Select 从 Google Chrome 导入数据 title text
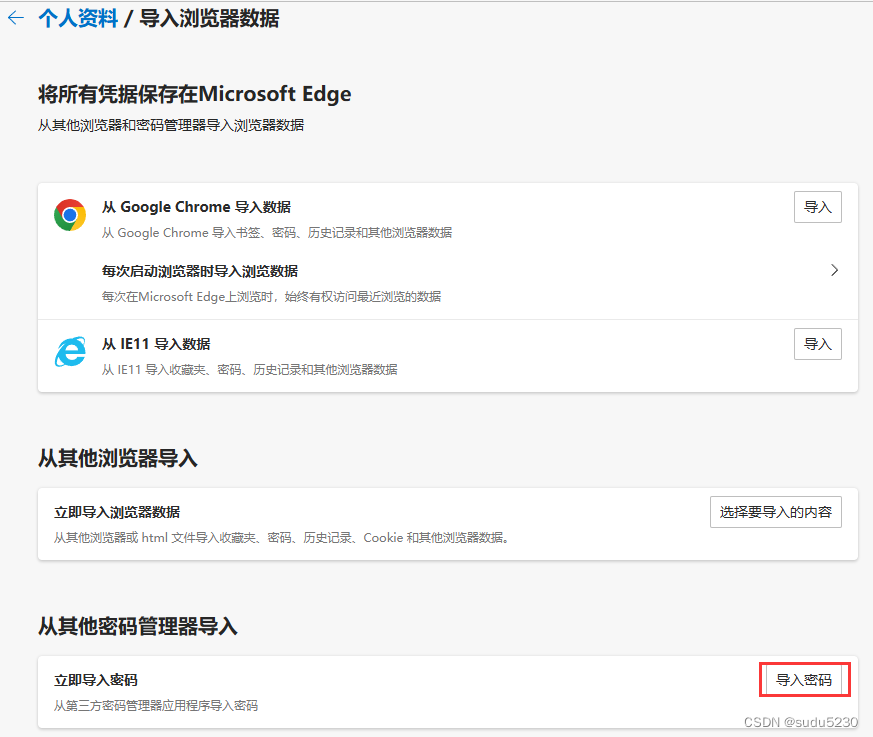The image size is (873, 737). [196, 207]
